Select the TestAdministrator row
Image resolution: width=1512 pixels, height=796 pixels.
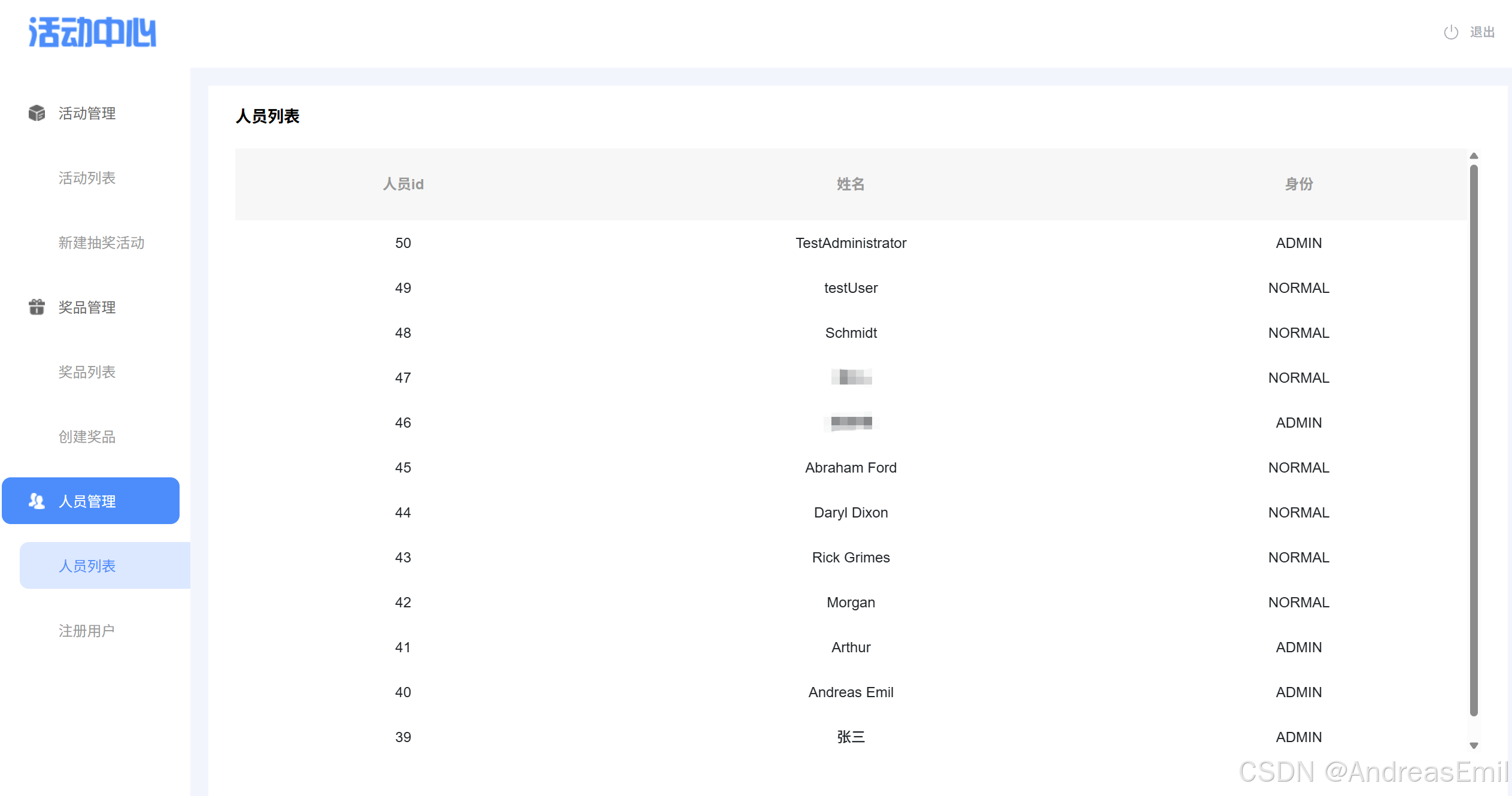851,243
